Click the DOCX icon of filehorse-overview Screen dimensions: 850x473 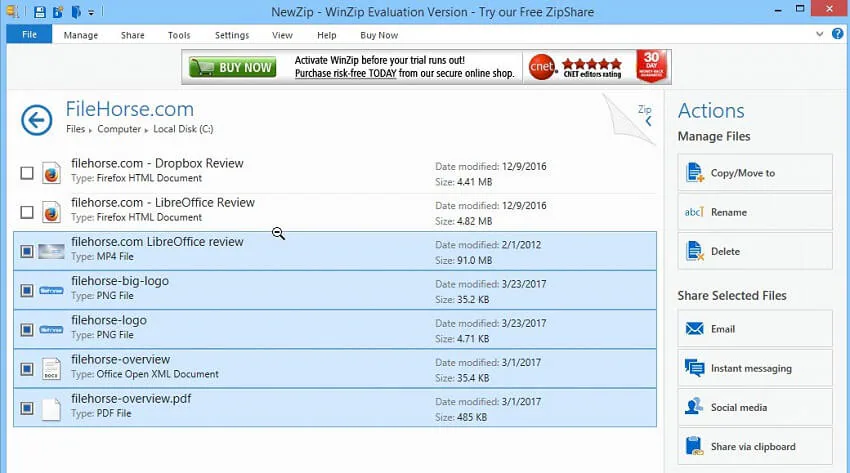pyautogui.click(x=51, y=368)
